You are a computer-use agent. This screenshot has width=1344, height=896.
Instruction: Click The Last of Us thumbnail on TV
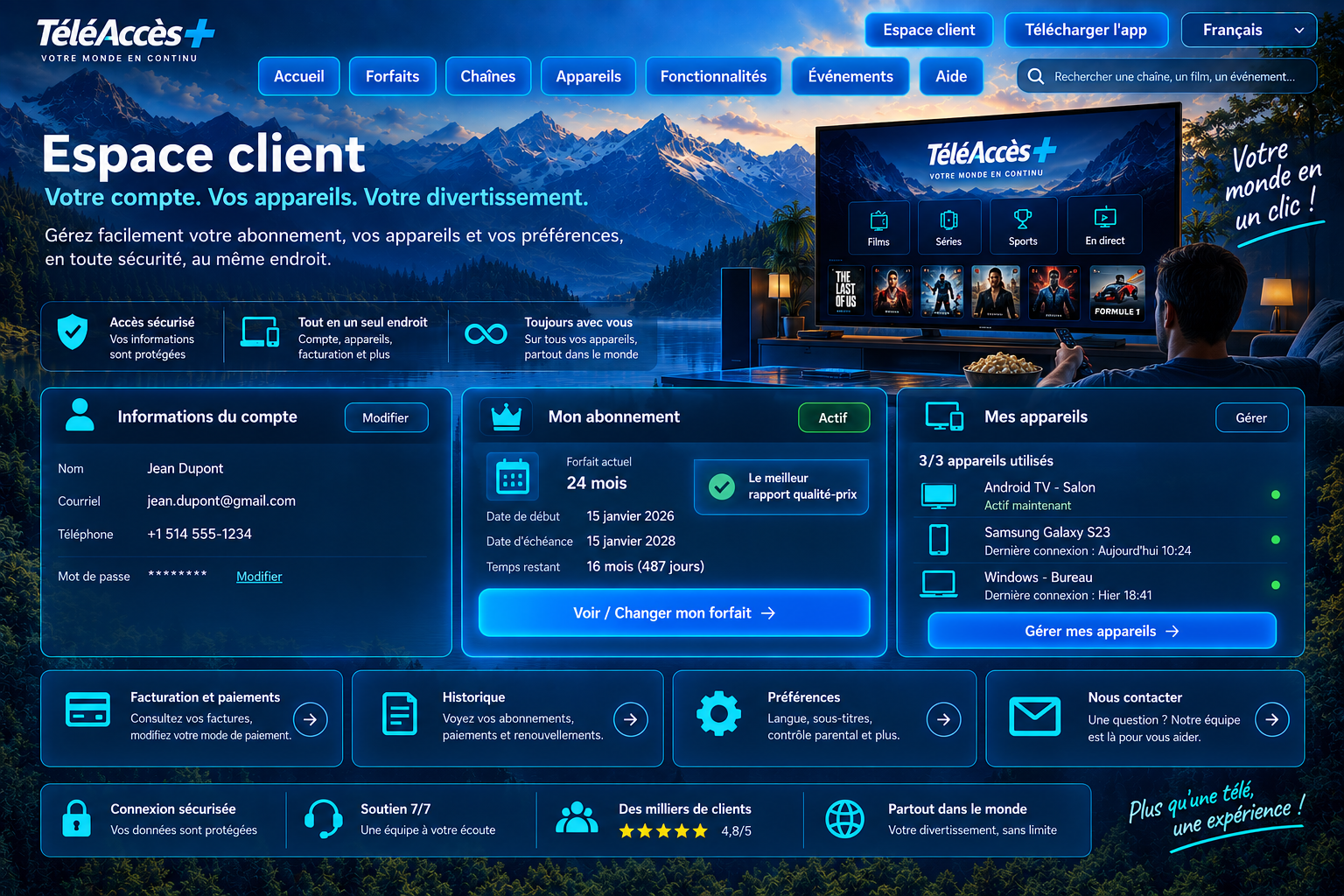[845, 290]
